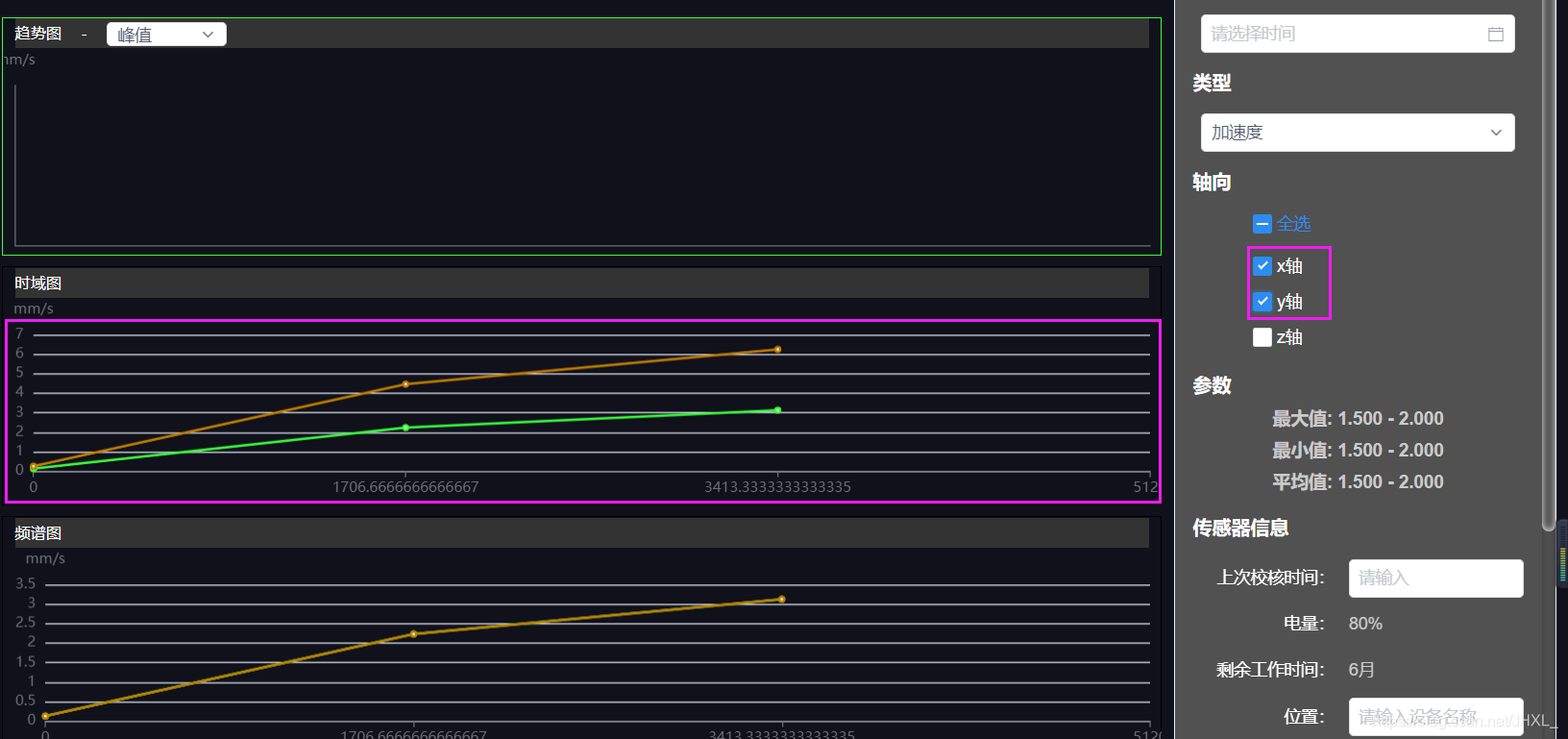Click the 电量 80% value
Screen dimensions: 1568x739
[1365, 624]
